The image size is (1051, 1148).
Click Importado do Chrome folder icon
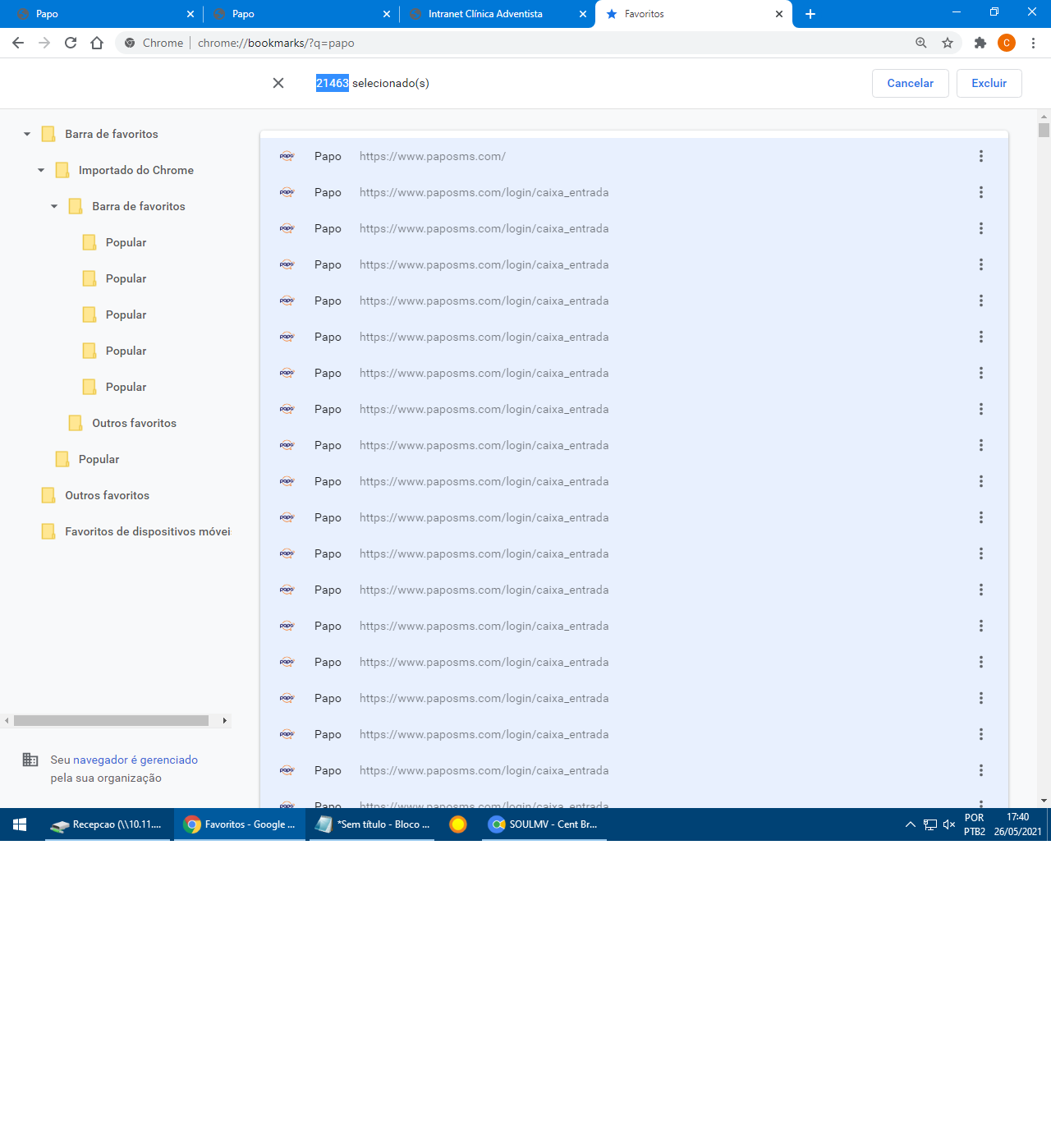(x=62, y=170)
